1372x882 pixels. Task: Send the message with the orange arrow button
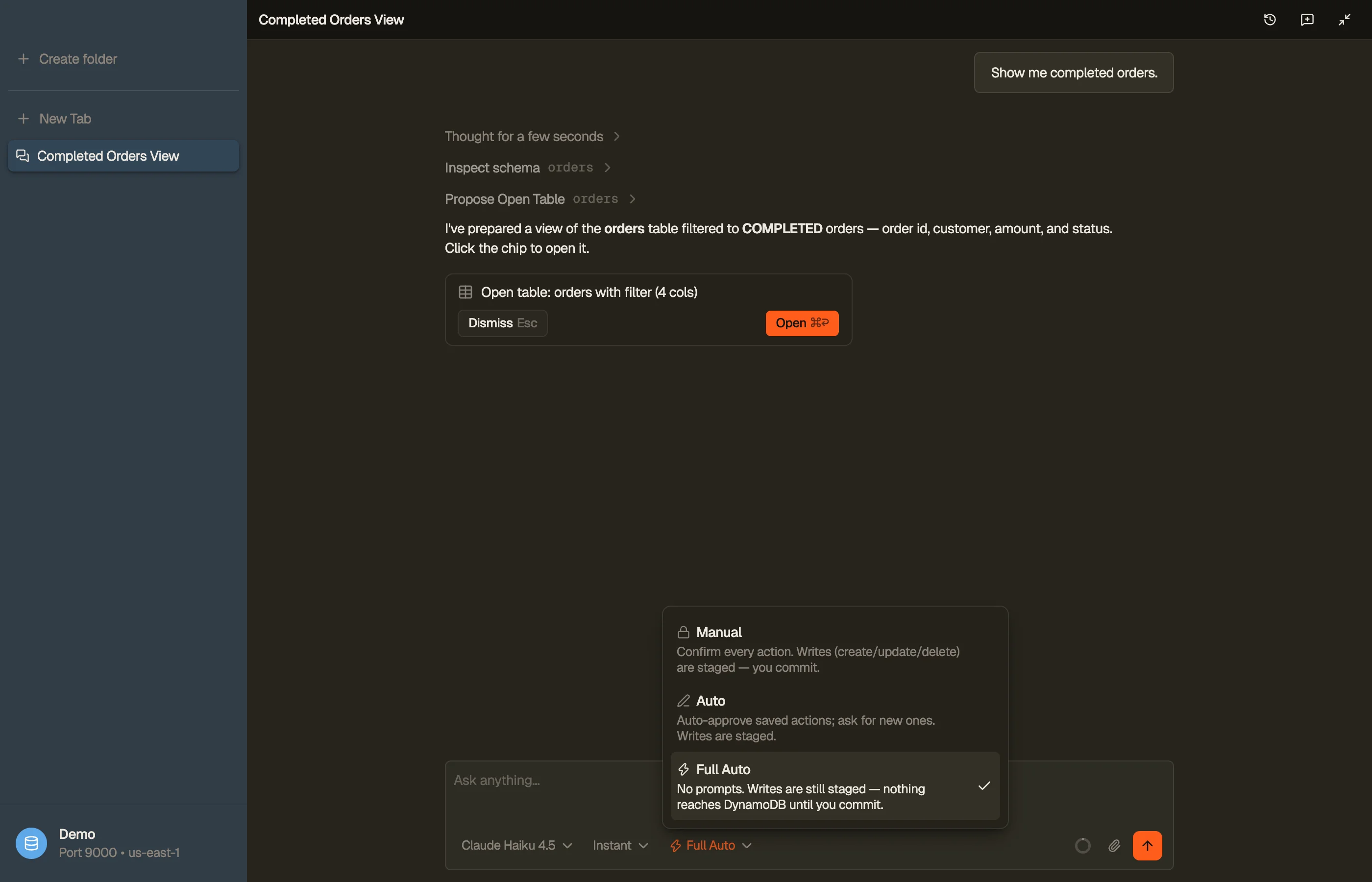(1147, 845)
